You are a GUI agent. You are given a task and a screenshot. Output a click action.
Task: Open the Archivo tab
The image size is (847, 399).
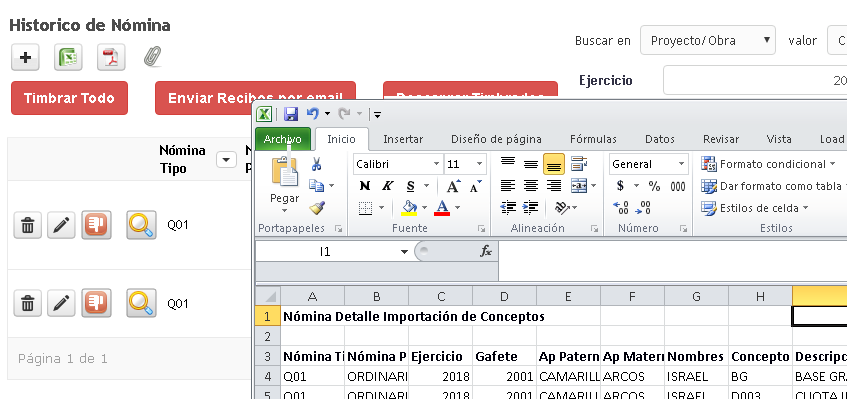[283, 139]
